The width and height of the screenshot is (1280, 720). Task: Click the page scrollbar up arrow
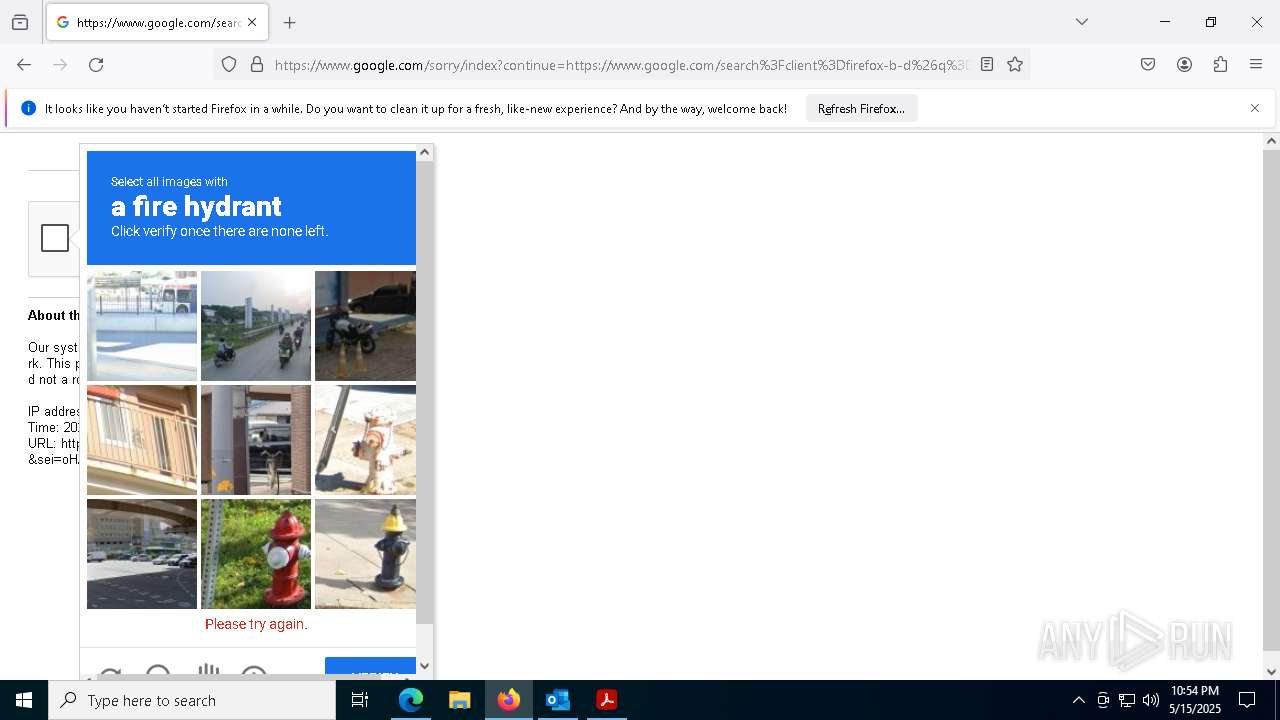coord(1271,141)
